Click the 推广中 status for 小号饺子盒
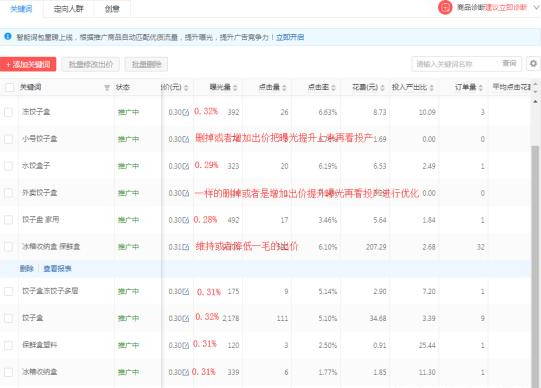The height and width of the screenshot is (388, 541). 128,139
